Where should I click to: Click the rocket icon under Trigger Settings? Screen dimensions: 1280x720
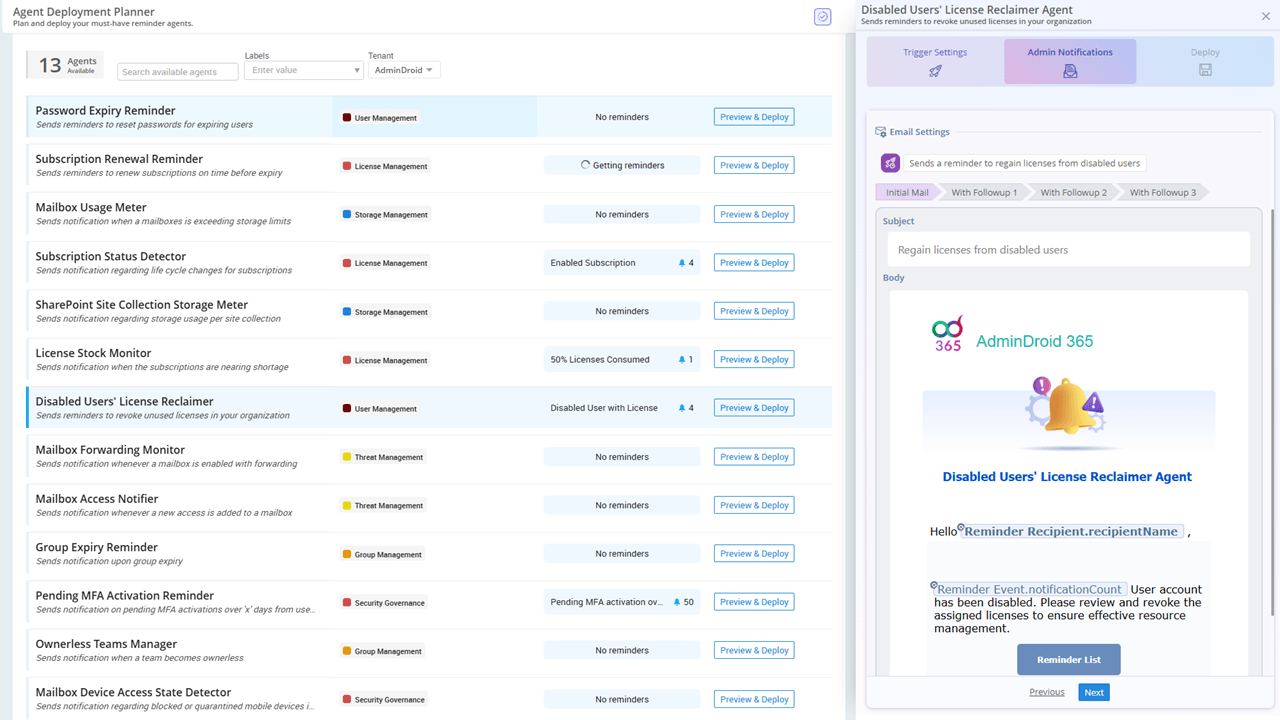(935, 70)
